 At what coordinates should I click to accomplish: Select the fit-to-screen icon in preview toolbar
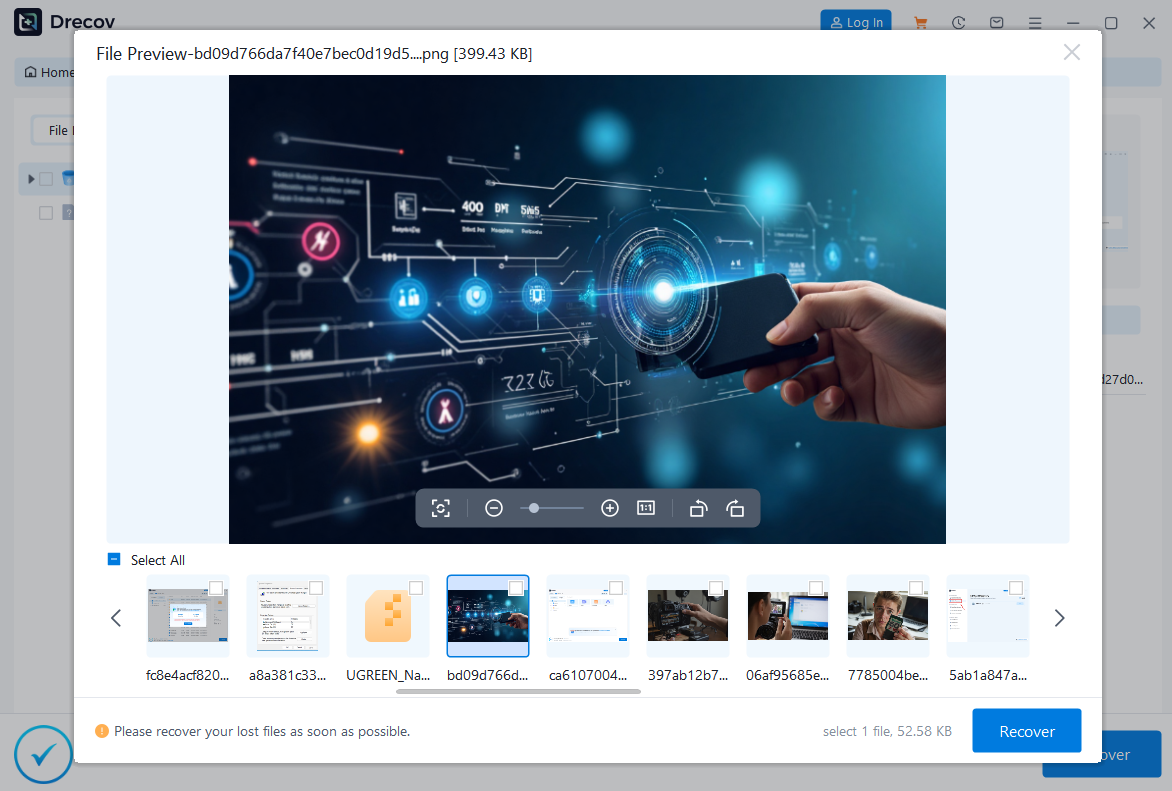point(441,508)
